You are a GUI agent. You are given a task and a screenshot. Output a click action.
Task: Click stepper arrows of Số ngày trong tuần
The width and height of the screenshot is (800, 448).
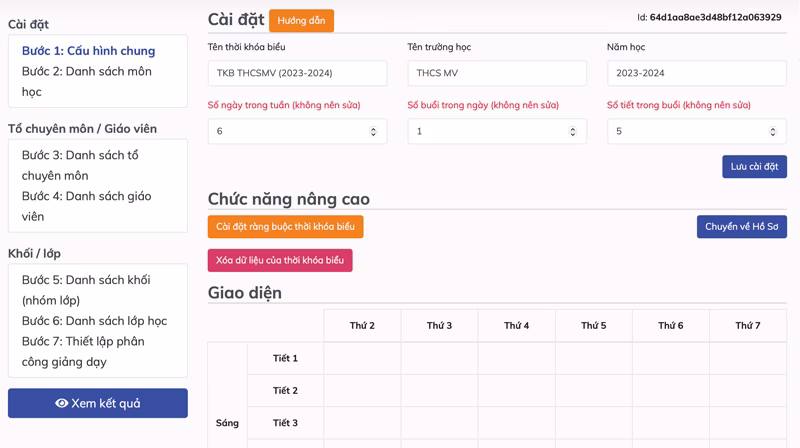373,131
